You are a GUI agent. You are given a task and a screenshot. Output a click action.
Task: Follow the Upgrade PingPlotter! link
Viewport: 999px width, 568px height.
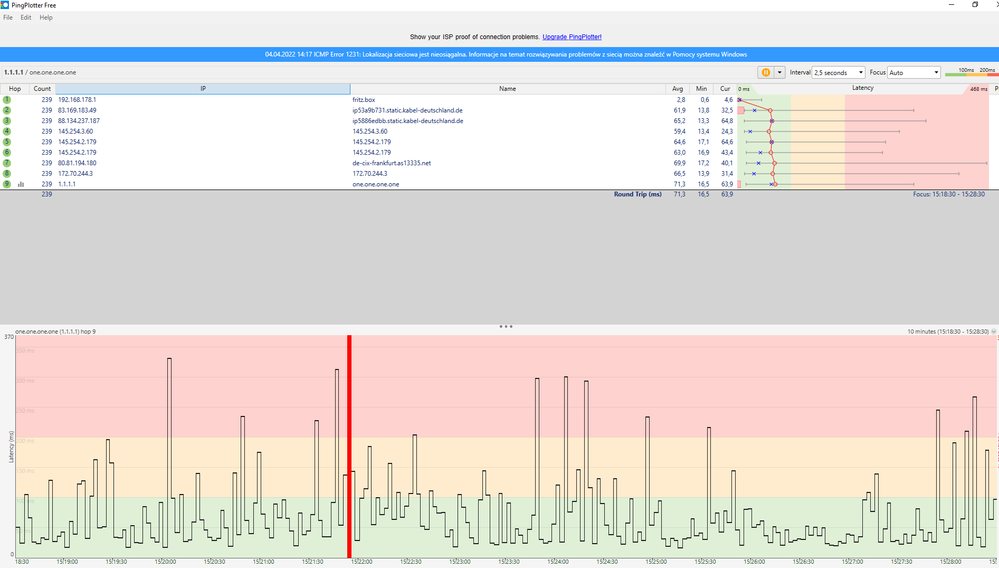571,37
